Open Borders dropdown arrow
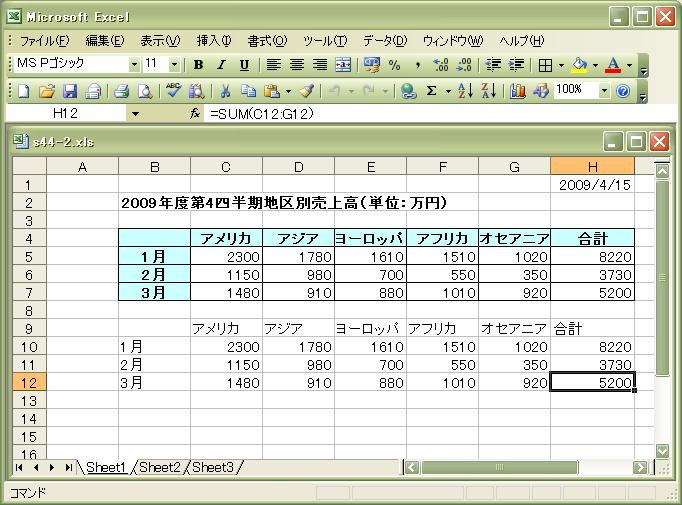This screenshot has height=505, width=682. click(561, 65)
